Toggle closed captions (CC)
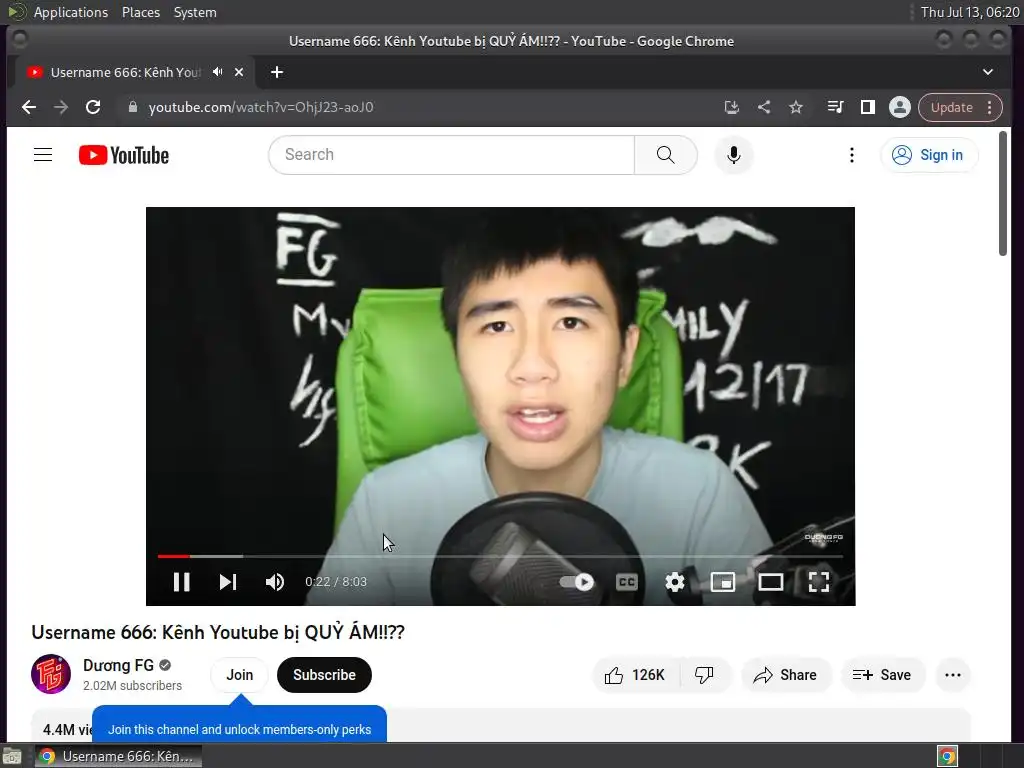Screen dimensions: 1024x768 click(x=627, y=581)
